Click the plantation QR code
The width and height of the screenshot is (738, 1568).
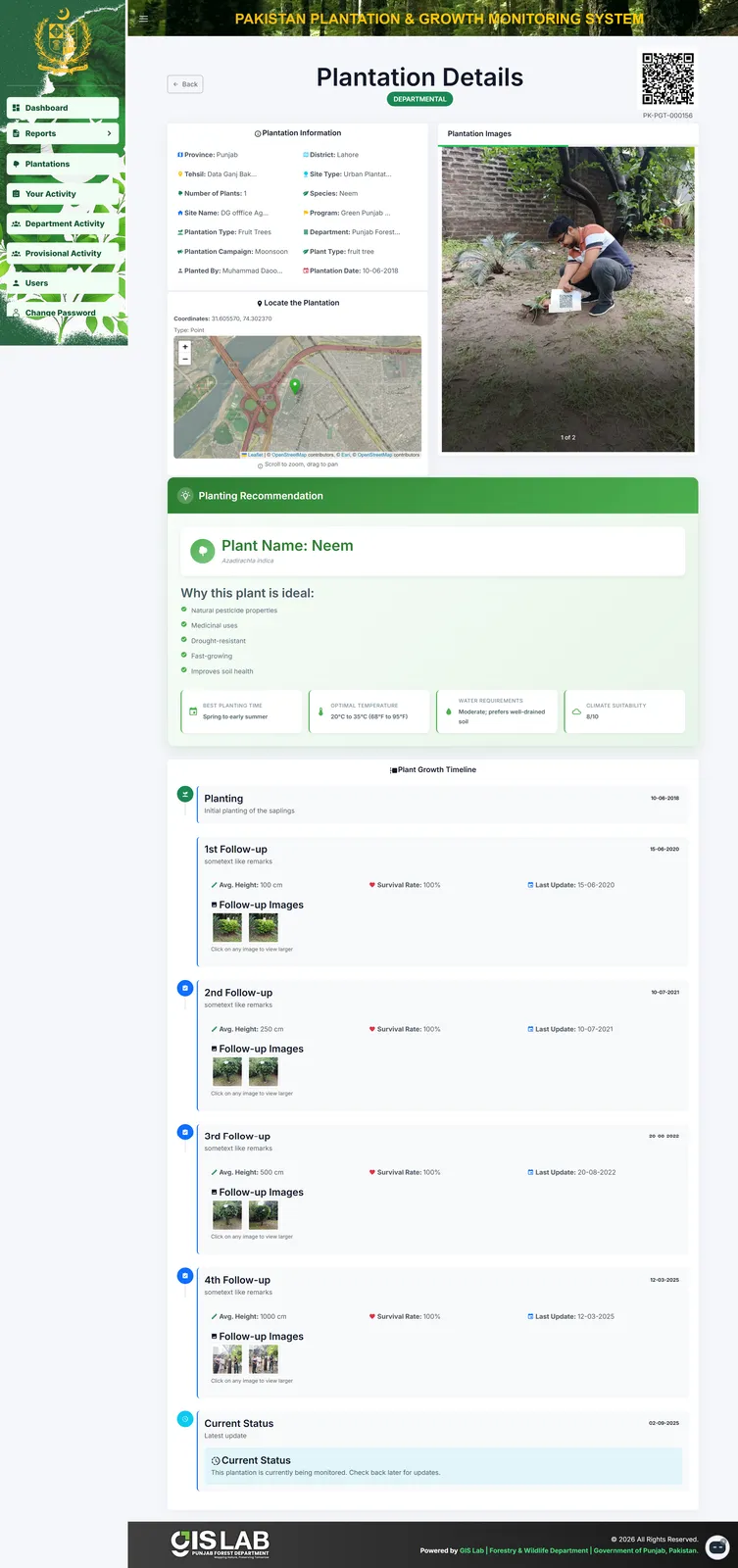pos(668,78)
